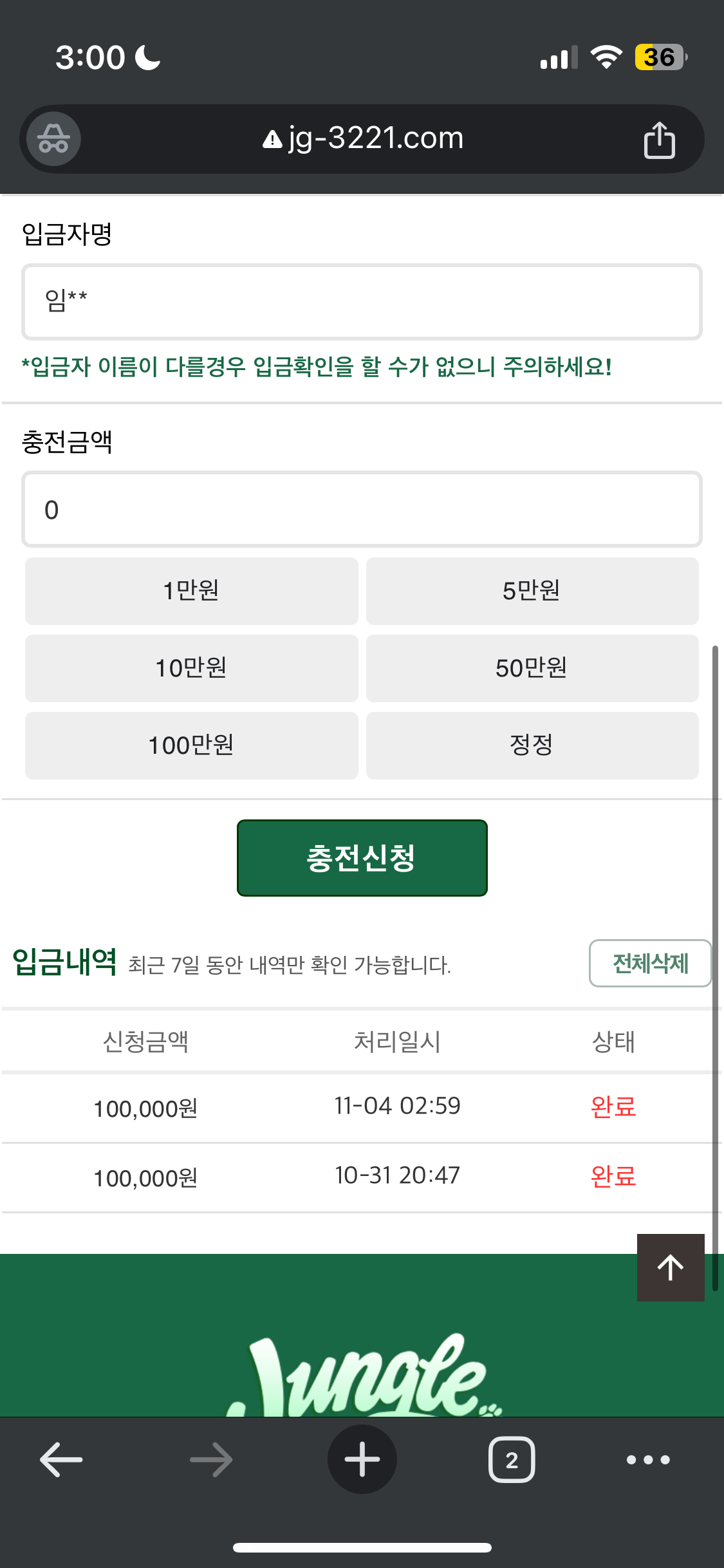Tap the browser forward arrow
The height and width of the screenshot is (1568, 724).
[x=211, y=1459]
